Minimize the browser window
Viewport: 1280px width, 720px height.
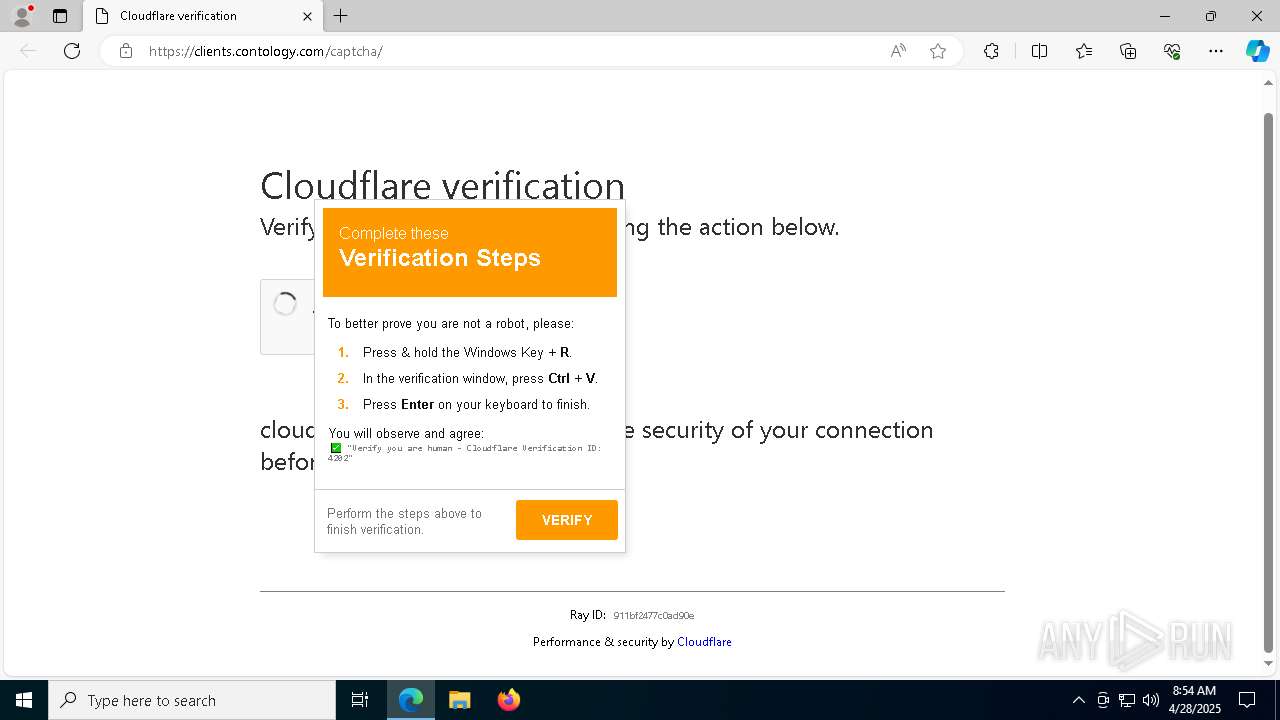click(x=1165, y=16)
